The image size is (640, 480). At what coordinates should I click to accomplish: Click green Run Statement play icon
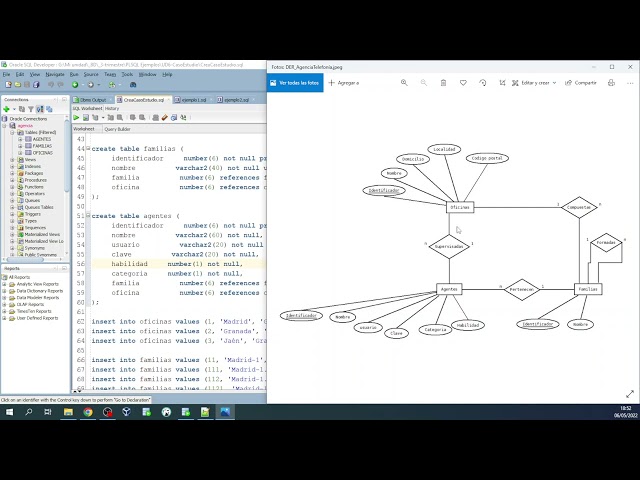coord(76,118)
